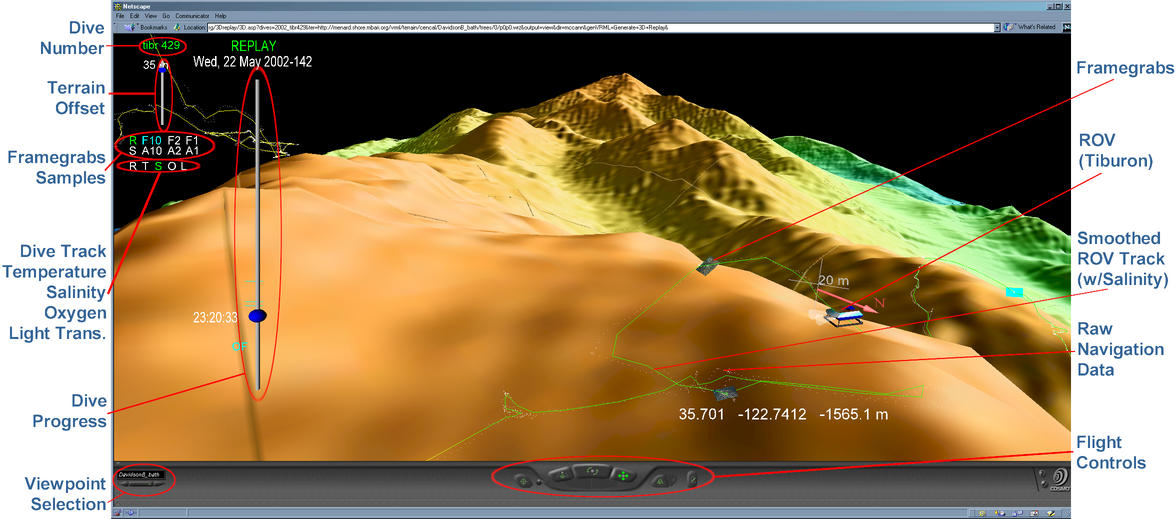Click the leftmost flight control button

click(524, 481)
